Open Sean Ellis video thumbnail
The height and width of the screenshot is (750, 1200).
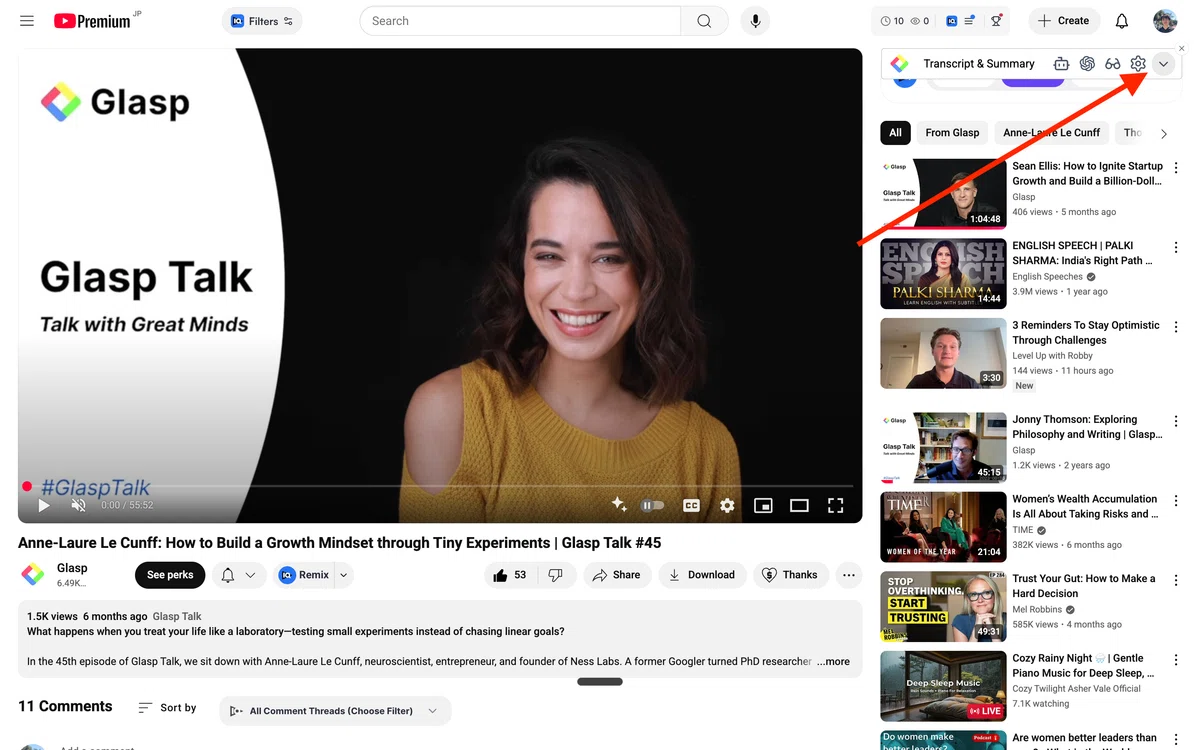(x=943, y=194)
